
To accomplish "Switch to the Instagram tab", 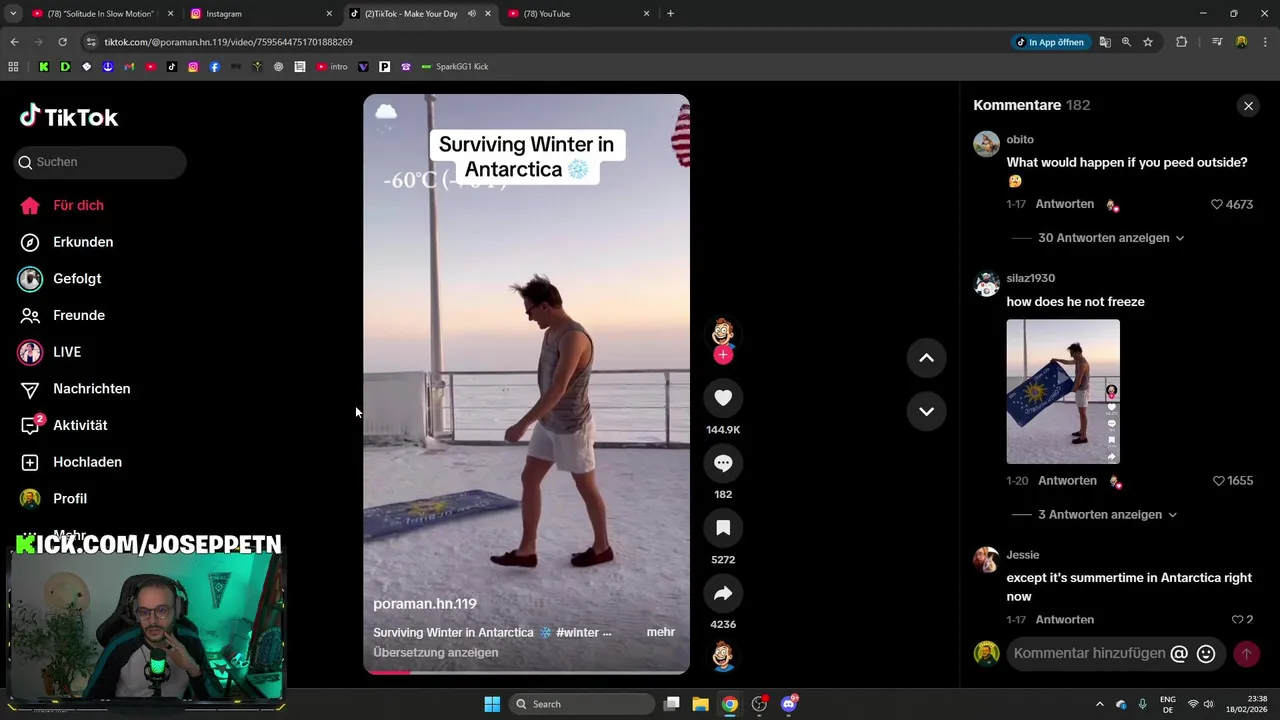I will (262, 14).
